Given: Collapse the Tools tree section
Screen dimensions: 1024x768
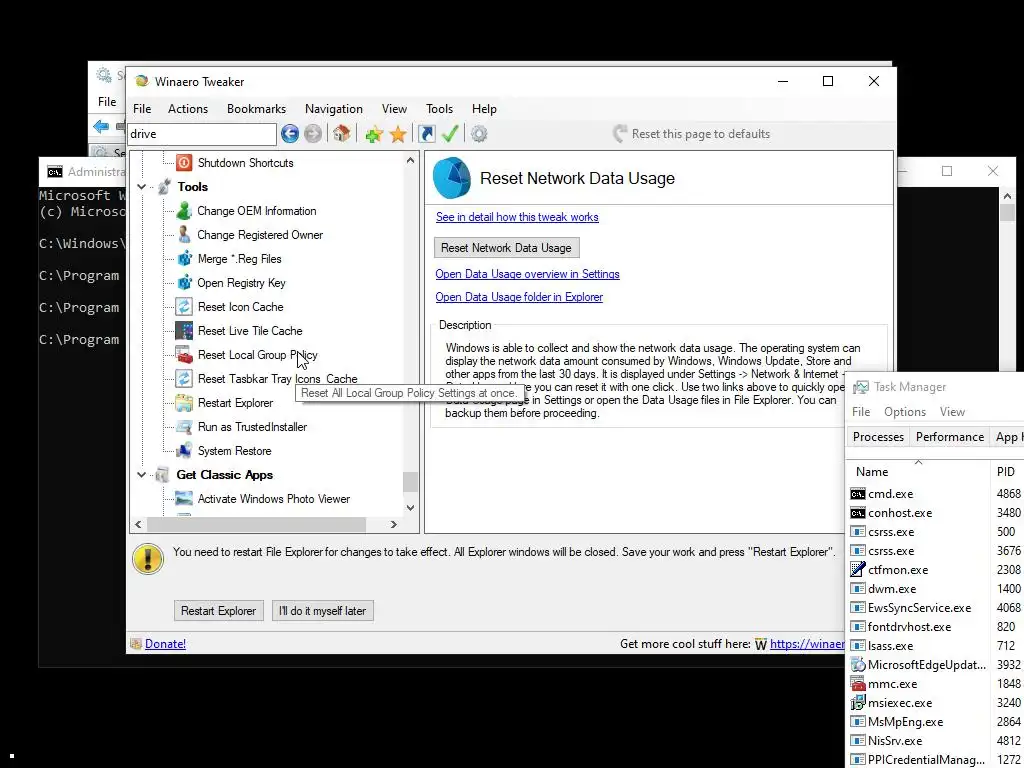Looking at the screenshot, I should [141, 187].
